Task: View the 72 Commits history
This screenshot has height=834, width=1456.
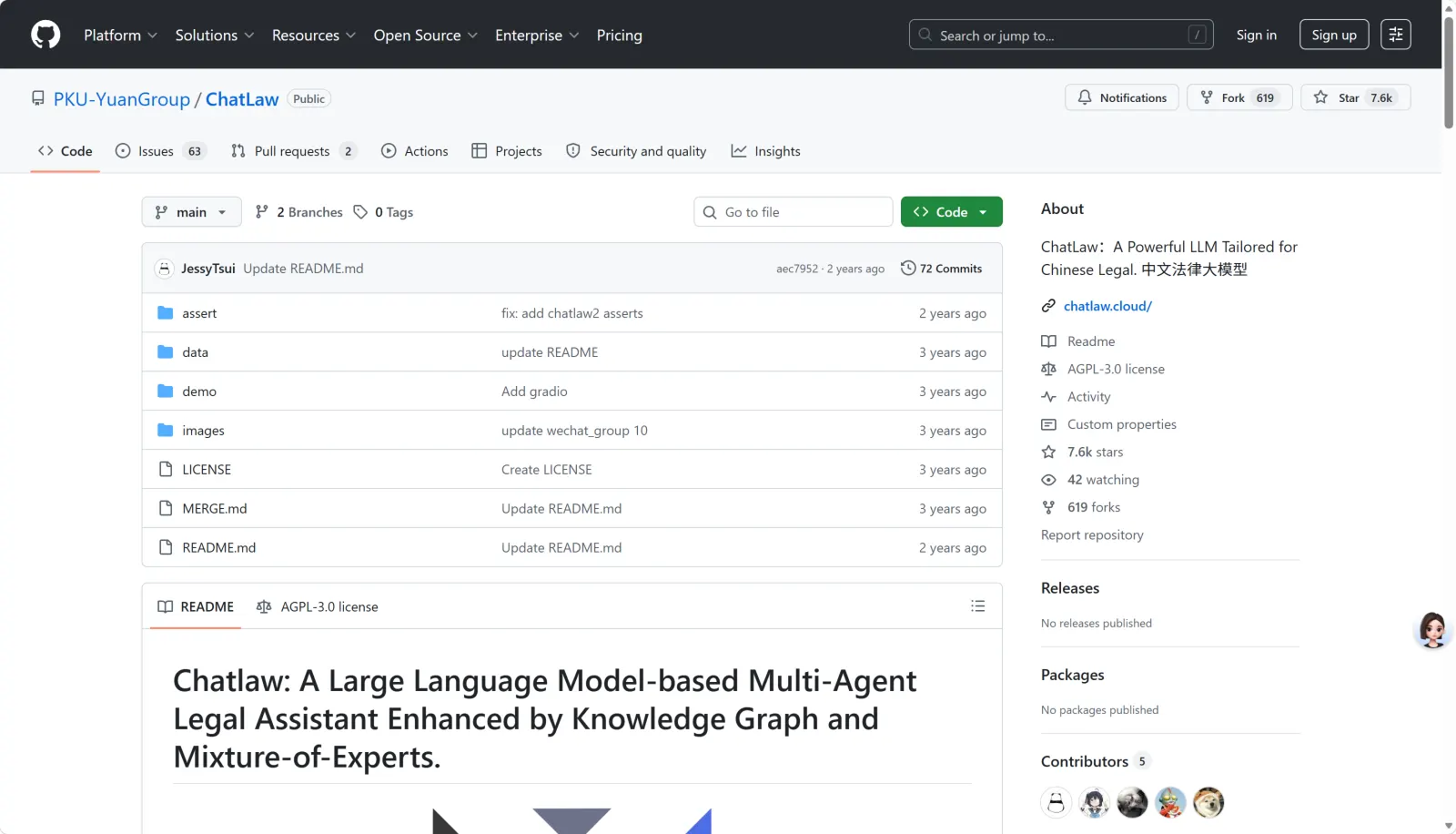Action: [x=941, y=269]
